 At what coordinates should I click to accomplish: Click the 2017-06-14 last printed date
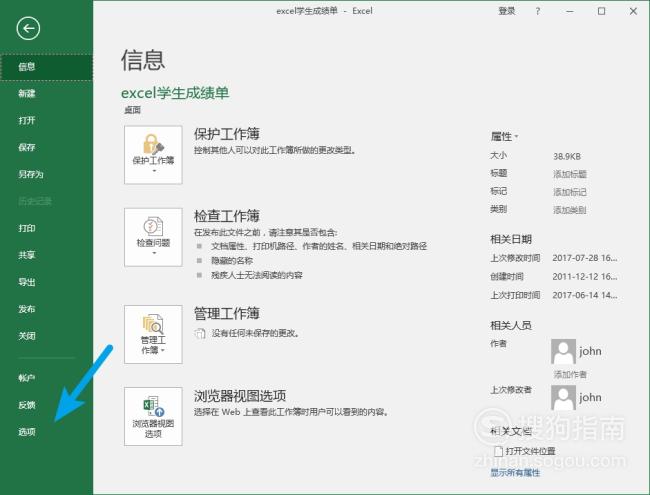585,295
